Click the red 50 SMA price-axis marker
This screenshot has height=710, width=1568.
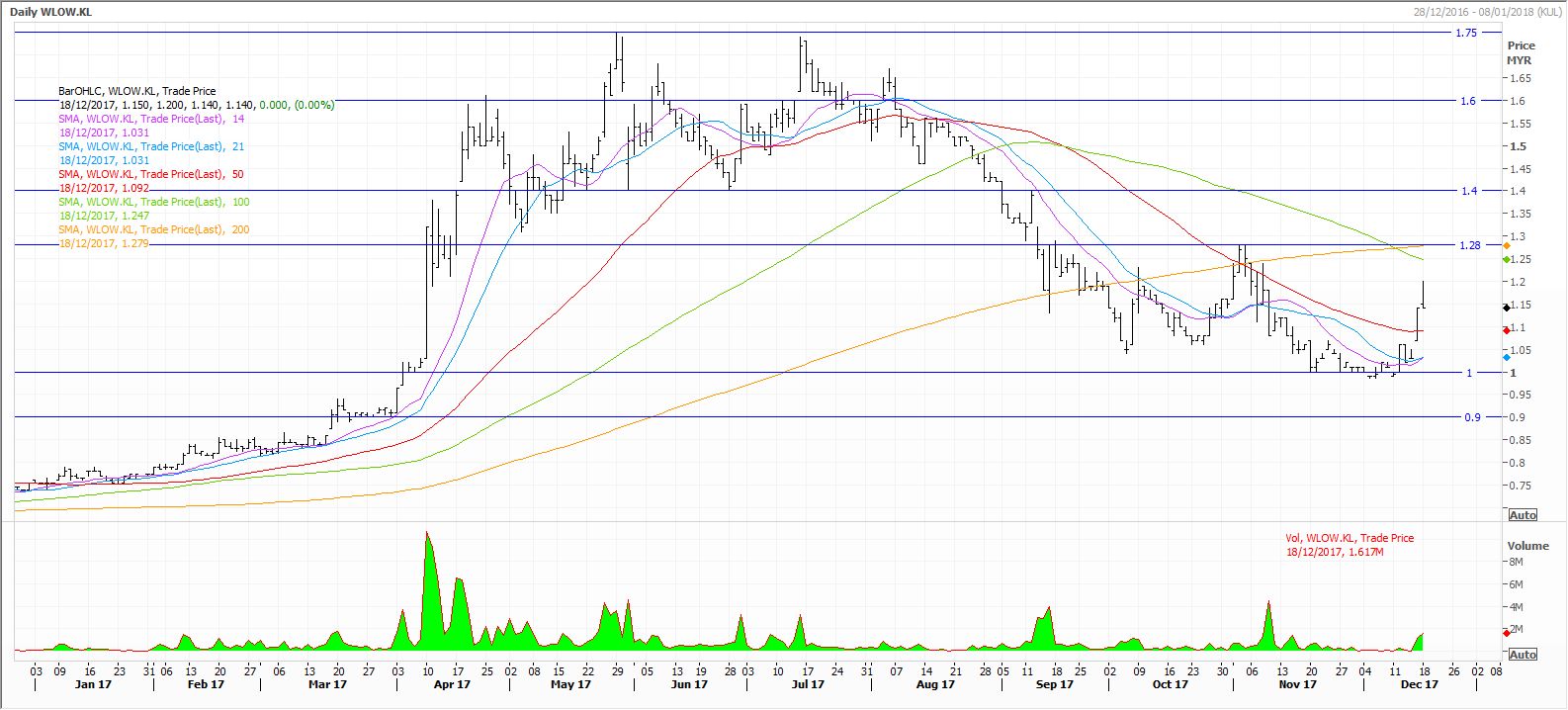[x=1506, y=330]
